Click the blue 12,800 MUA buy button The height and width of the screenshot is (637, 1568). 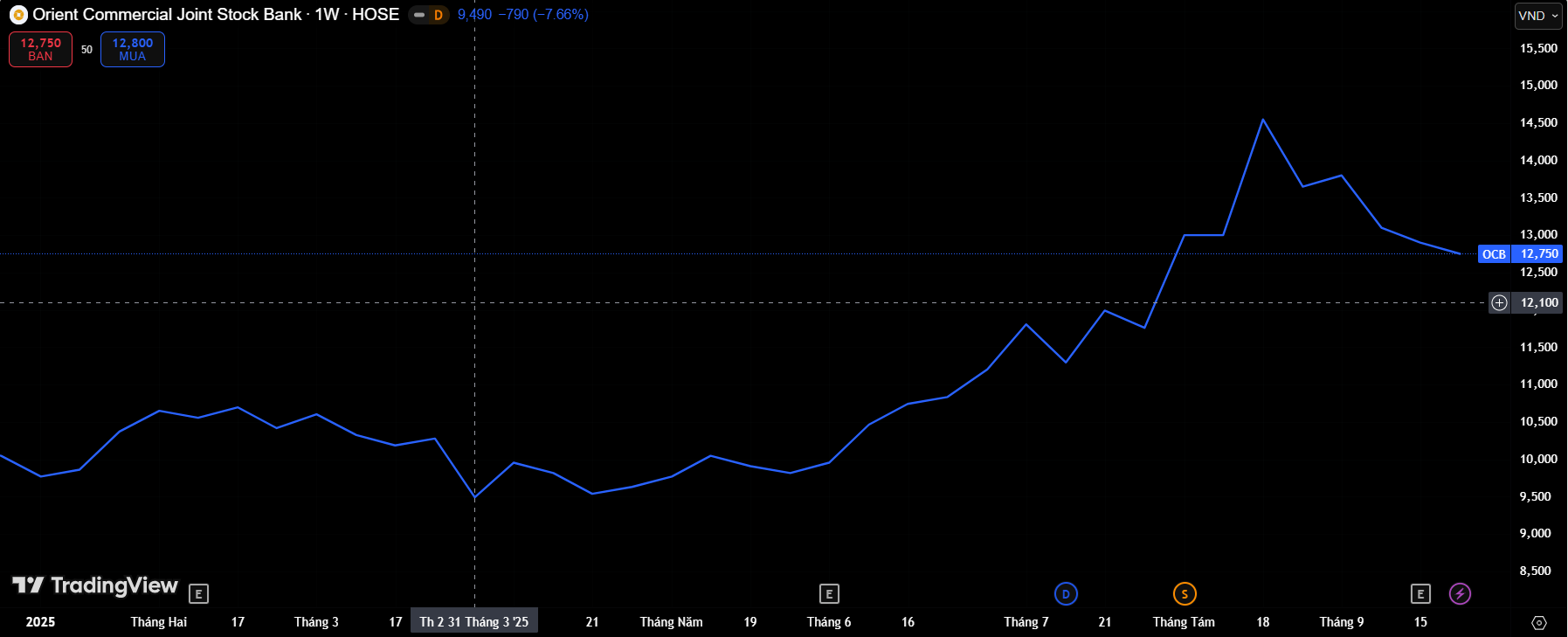133,50
